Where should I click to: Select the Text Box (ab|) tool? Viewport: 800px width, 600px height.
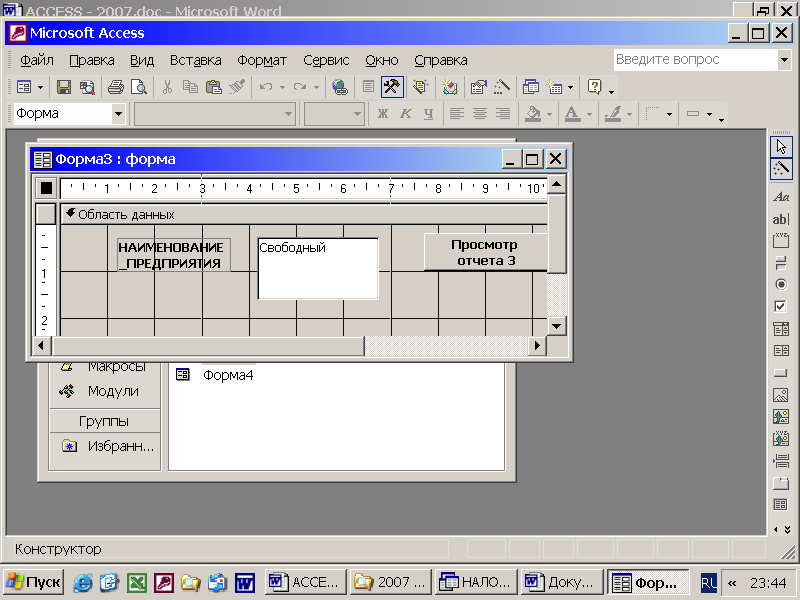coord(781,219)
